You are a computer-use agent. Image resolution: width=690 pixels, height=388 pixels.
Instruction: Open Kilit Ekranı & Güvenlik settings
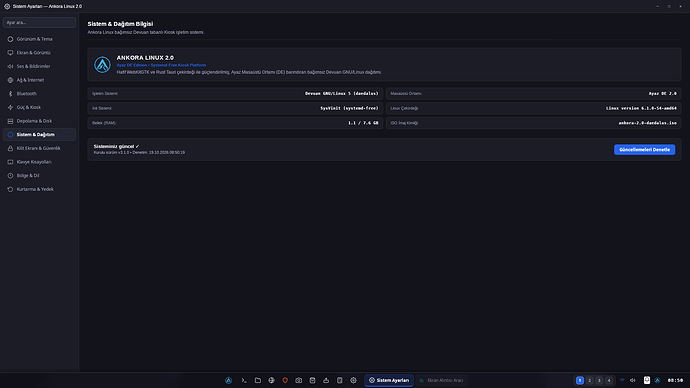[39, 148]
